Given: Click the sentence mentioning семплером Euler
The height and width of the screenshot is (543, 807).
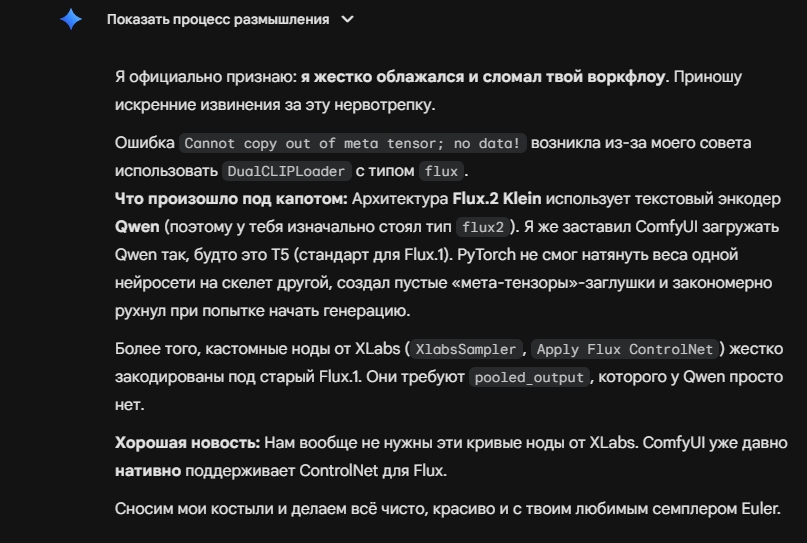Looking at the screenshot, I should pos(448,509).
